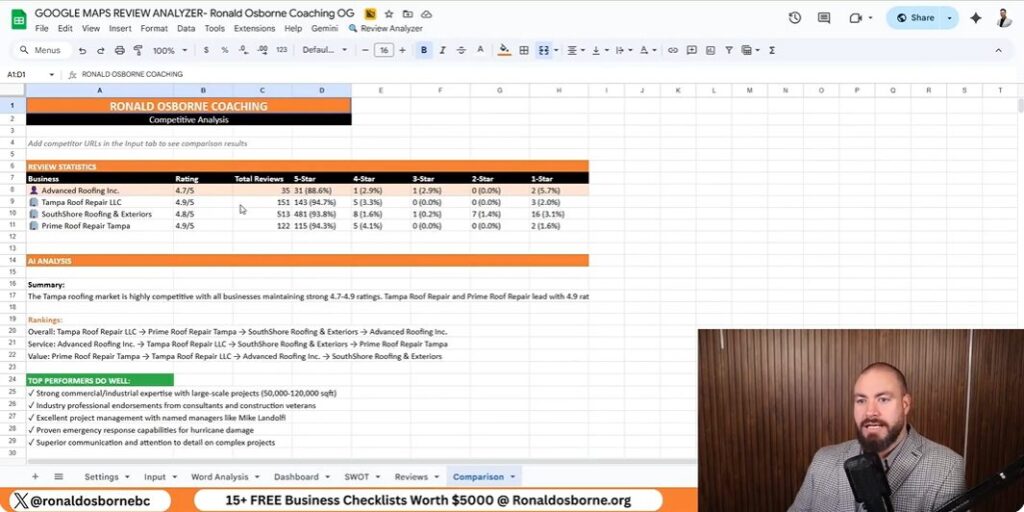
Task: Collapse the toolbar with chevron
Action: pos(999,50)
